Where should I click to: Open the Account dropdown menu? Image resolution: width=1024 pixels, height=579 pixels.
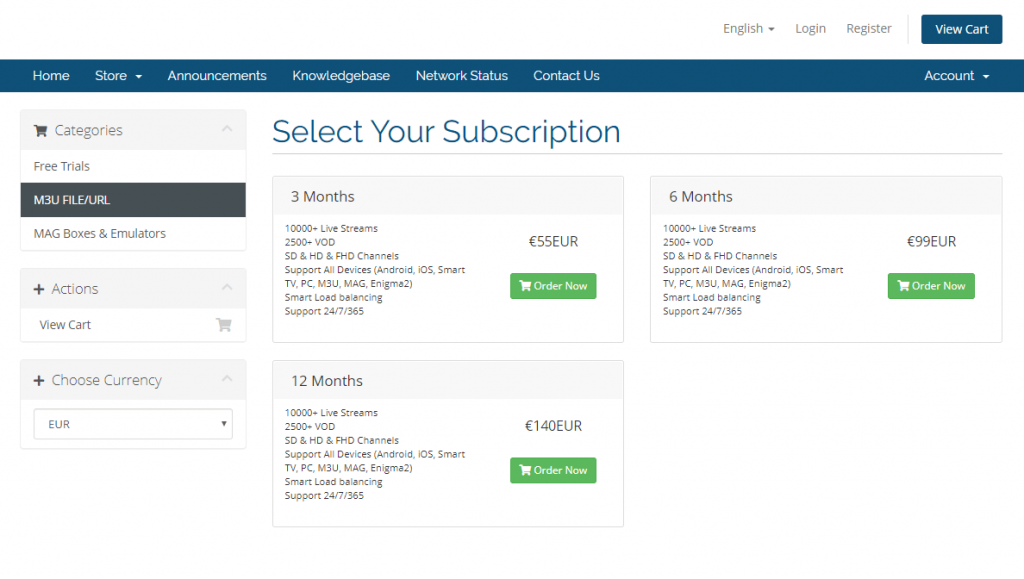957,76
